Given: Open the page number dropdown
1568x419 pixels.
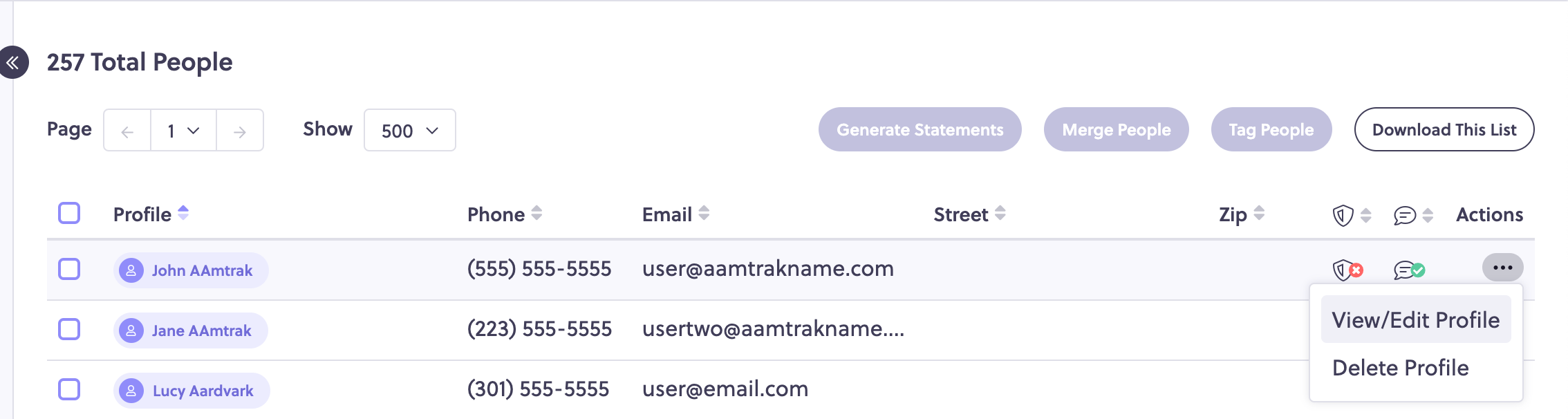Looking at the screenshot, I should tap(183, 131).
